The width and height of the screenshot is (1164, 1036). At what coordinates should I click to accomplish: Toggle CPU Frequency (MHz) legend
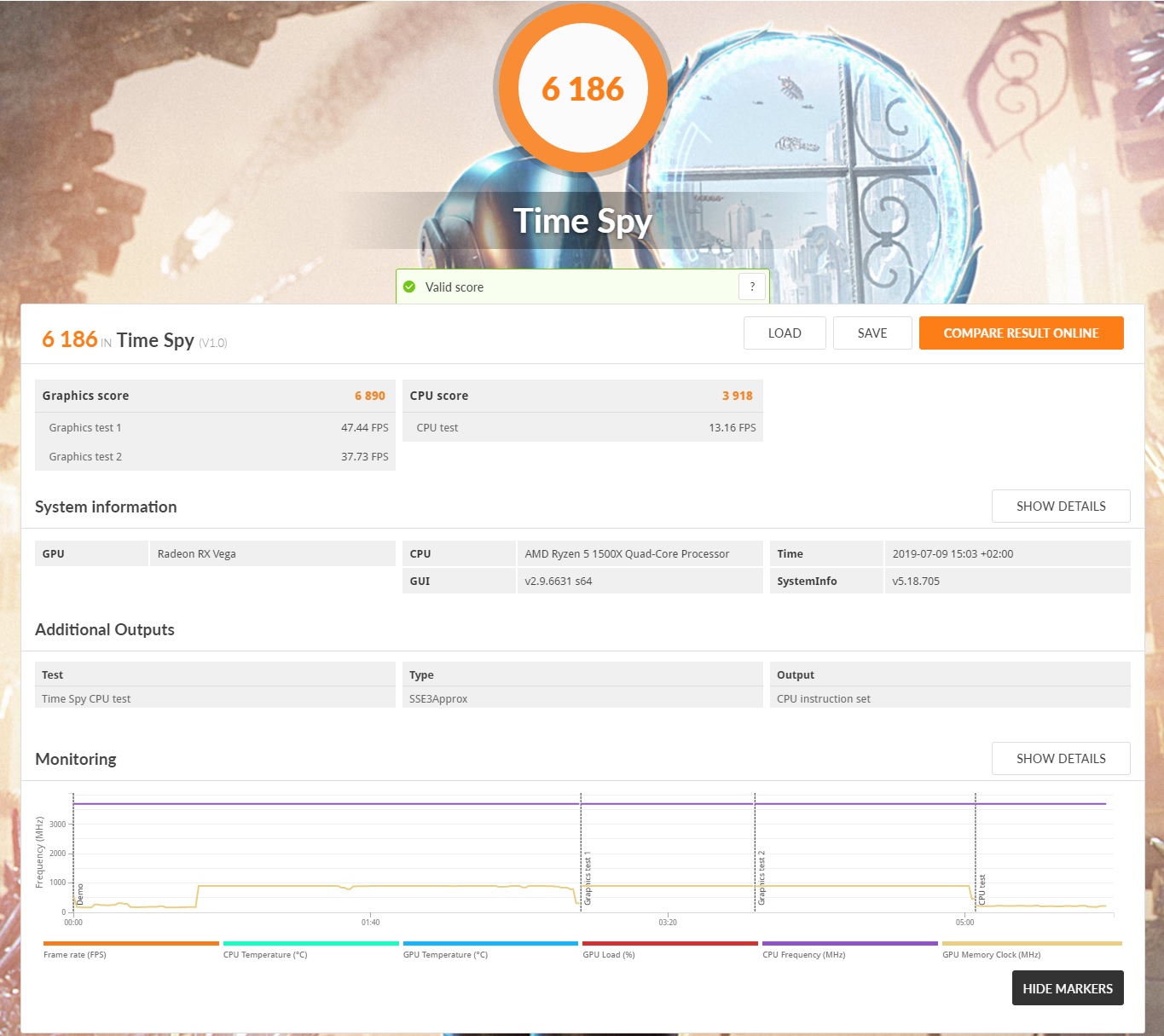click(850, 949)
